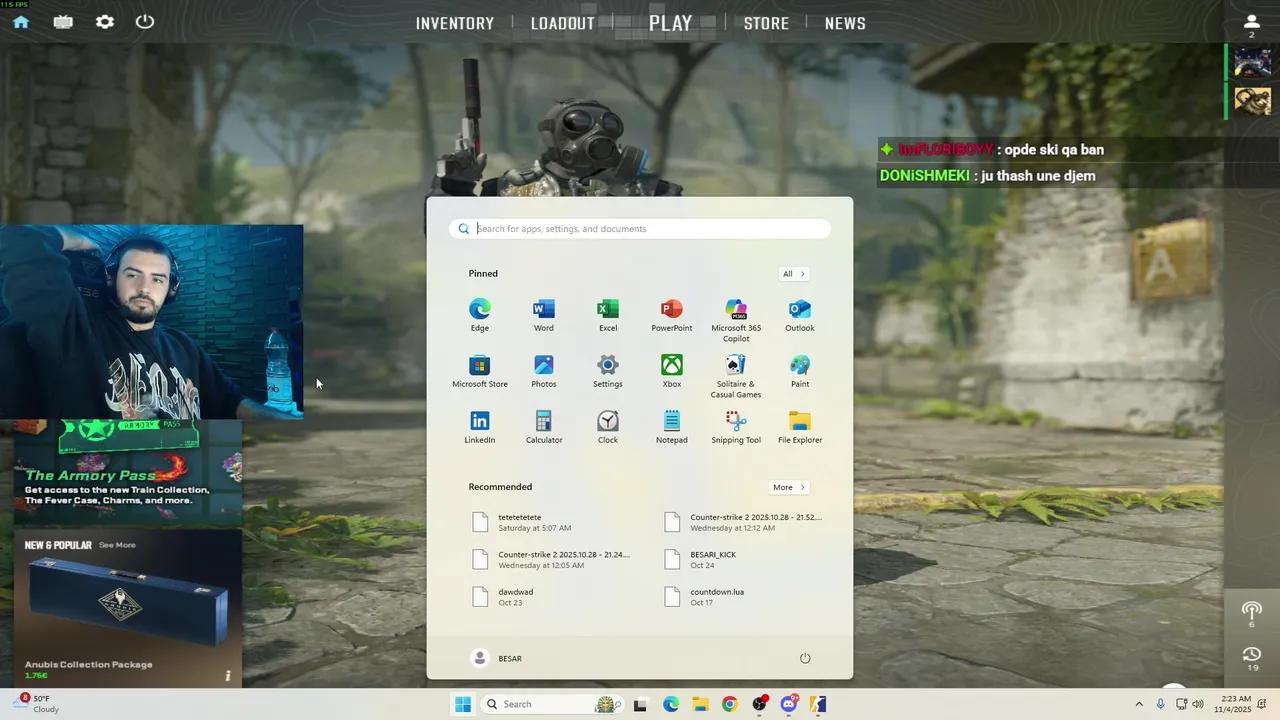Open Task View from taskbar

click(640, 704)
